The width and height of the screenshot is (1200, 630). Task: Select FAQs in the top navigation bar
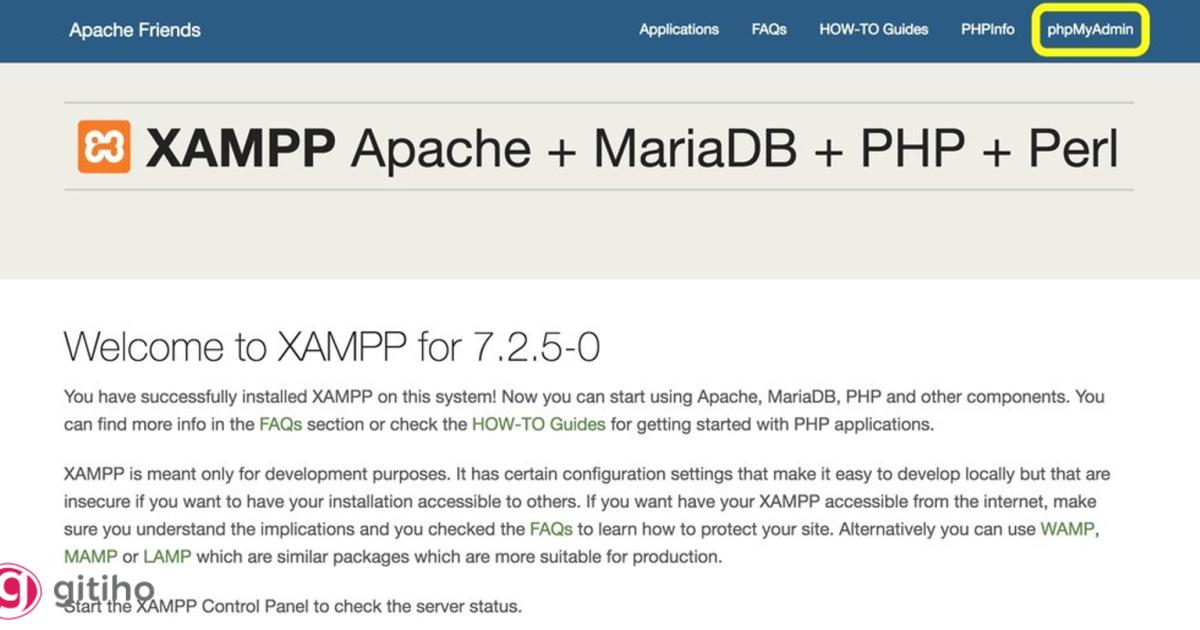point(769,29)
